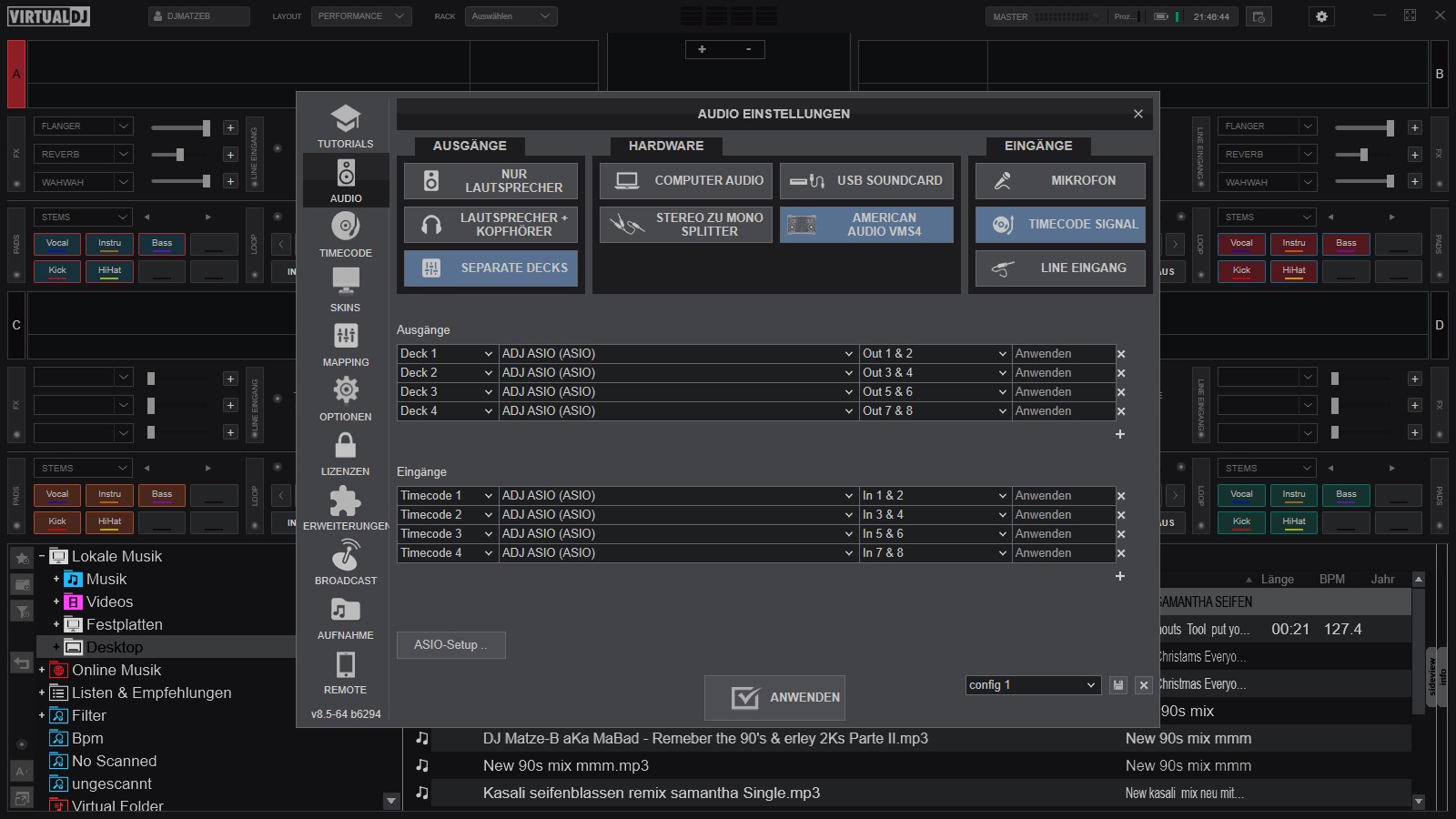
Task: Delete the config 1 audio preset
Action: 1144,685
